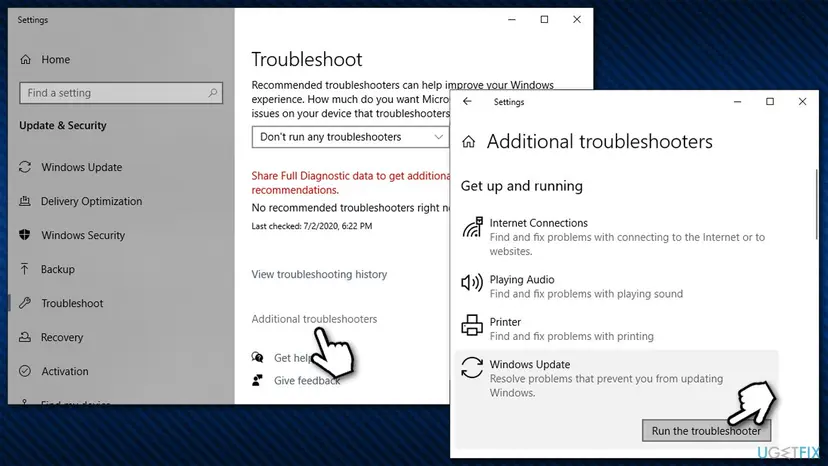Maximize the Additional troubleshooters window
This screenshot has height=466, width=828.
pyautogui.click(x=770, y=101)
